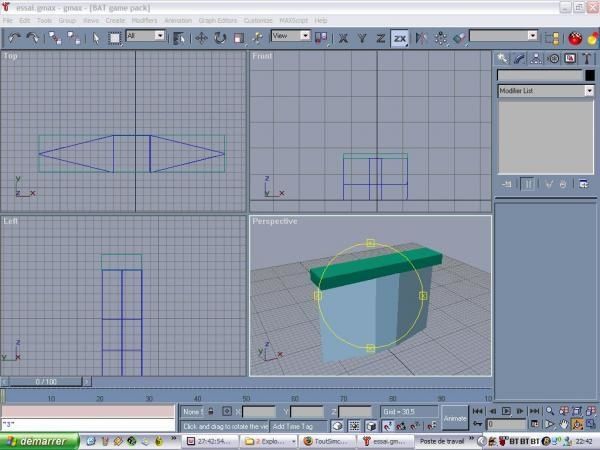600x450 pixels.
Task: Activate the Unlink Selection tool
Action: [x=73, y=38]
